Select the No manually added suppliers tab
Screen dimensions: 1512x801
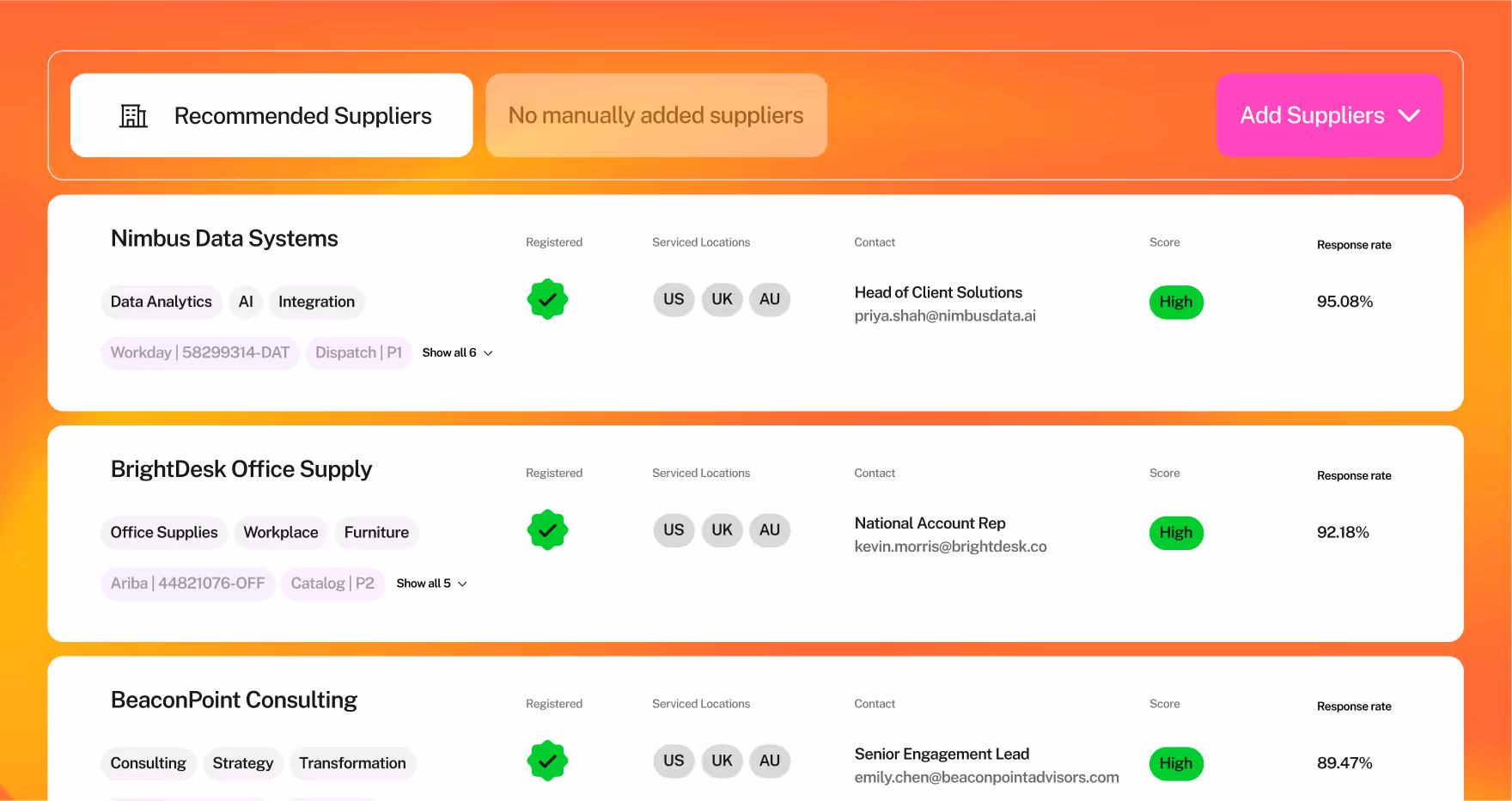656,115
